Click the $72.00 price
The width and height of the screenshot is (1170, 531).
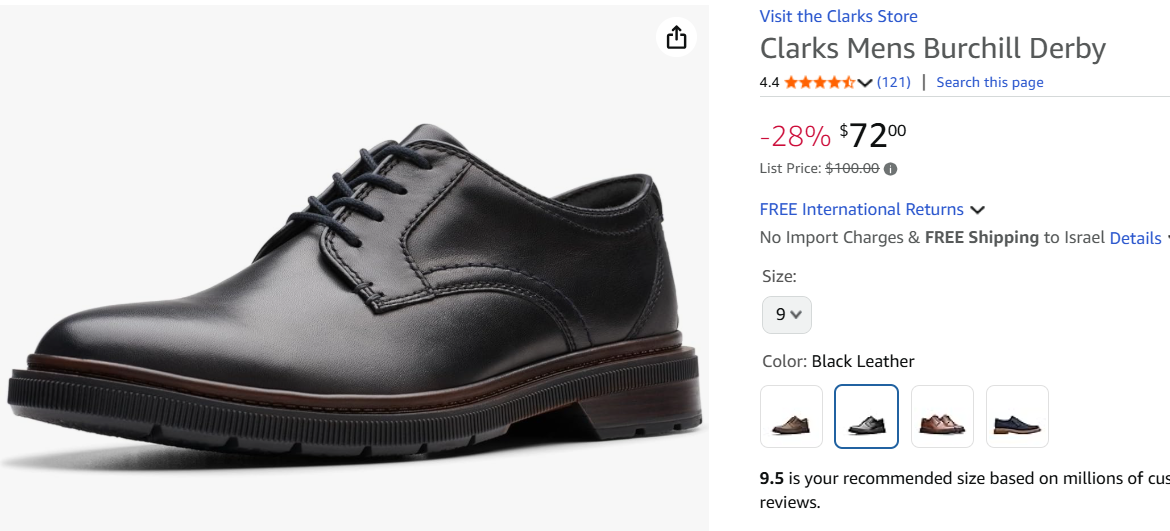[x=873, y=134]
